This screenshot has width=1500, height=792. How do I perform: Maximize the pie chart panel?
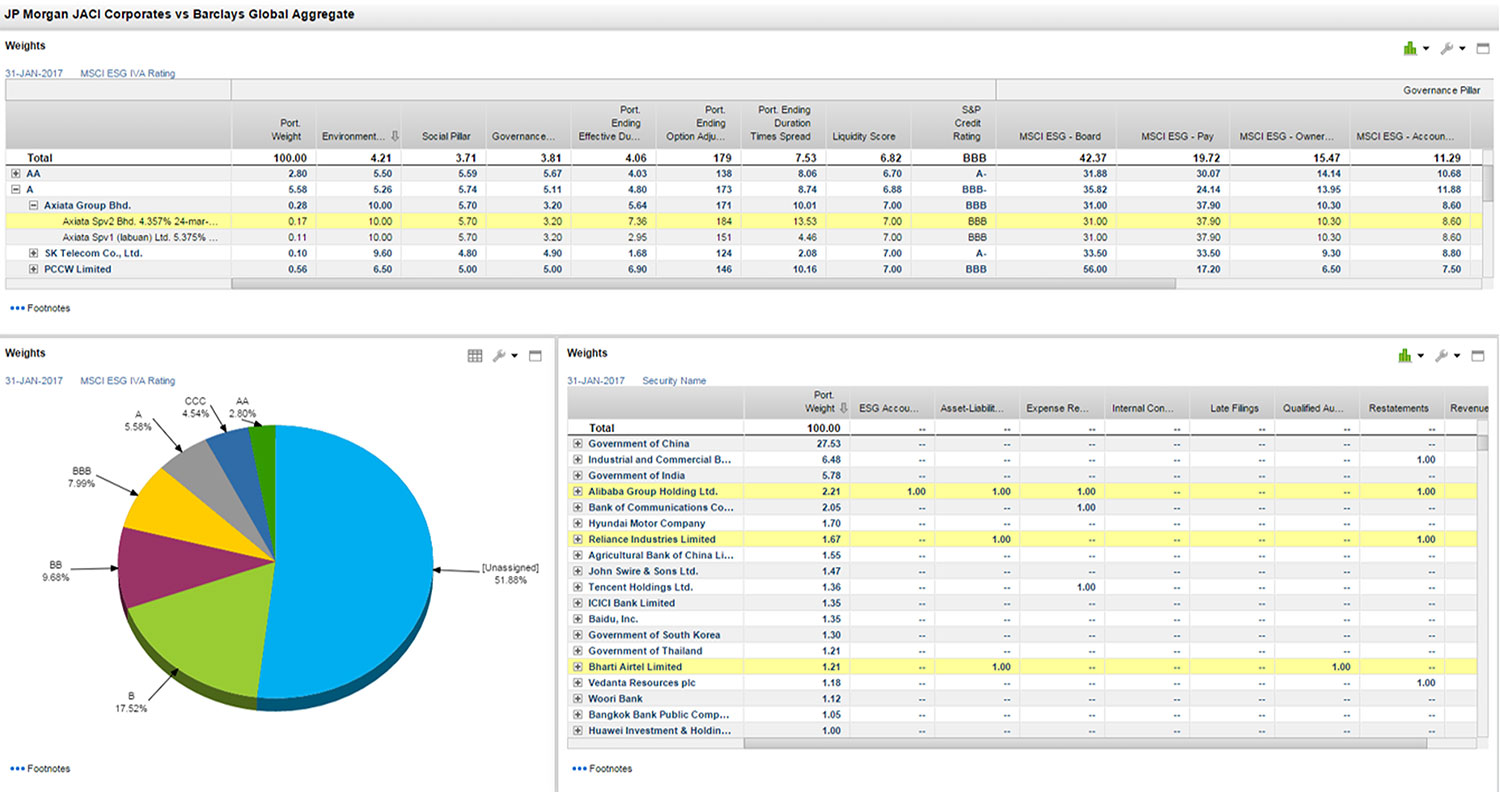[534, 355]
